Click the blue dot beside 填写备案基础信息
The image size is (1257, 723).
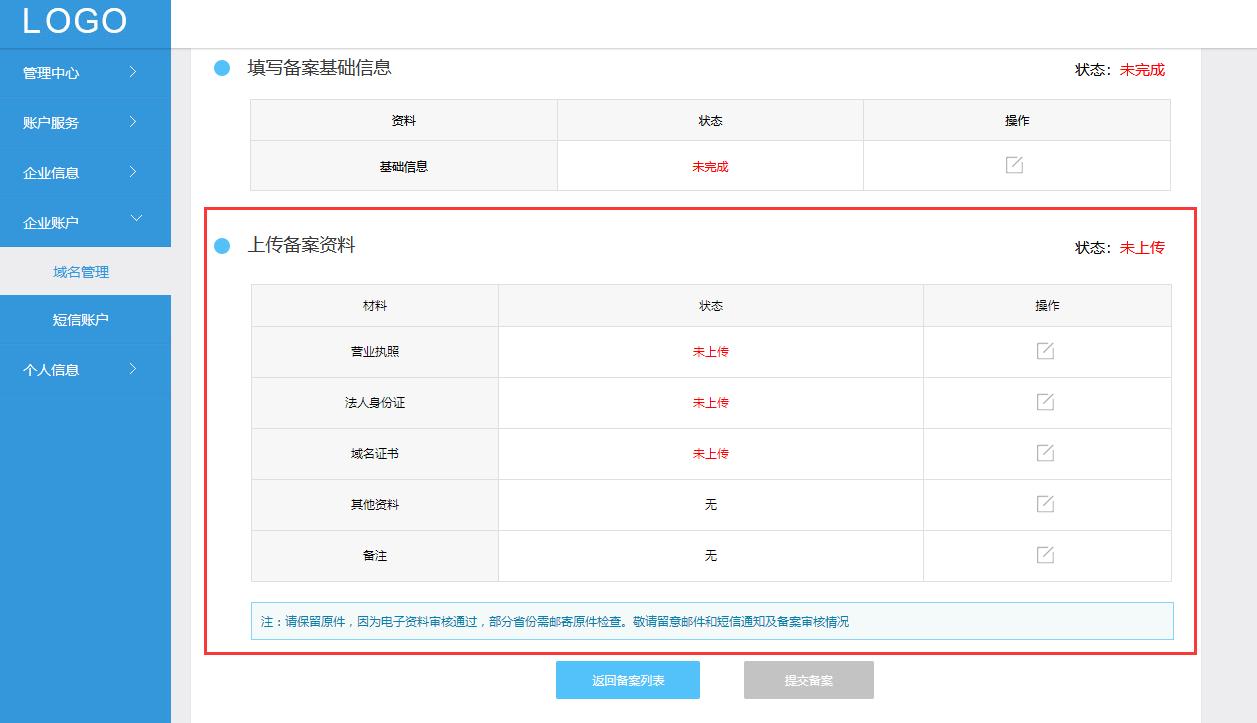pos(219,68)
